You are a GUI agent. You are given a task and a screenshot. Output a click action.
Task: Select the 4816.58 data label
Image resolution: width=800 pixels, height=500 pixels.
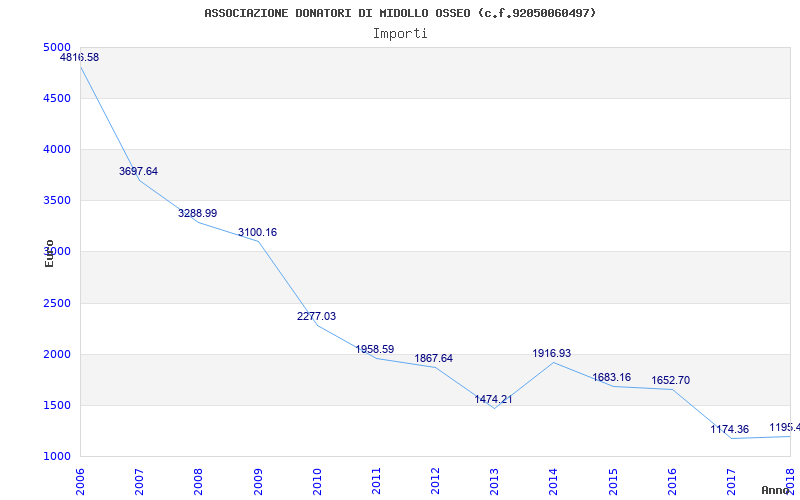coord(80,58)
